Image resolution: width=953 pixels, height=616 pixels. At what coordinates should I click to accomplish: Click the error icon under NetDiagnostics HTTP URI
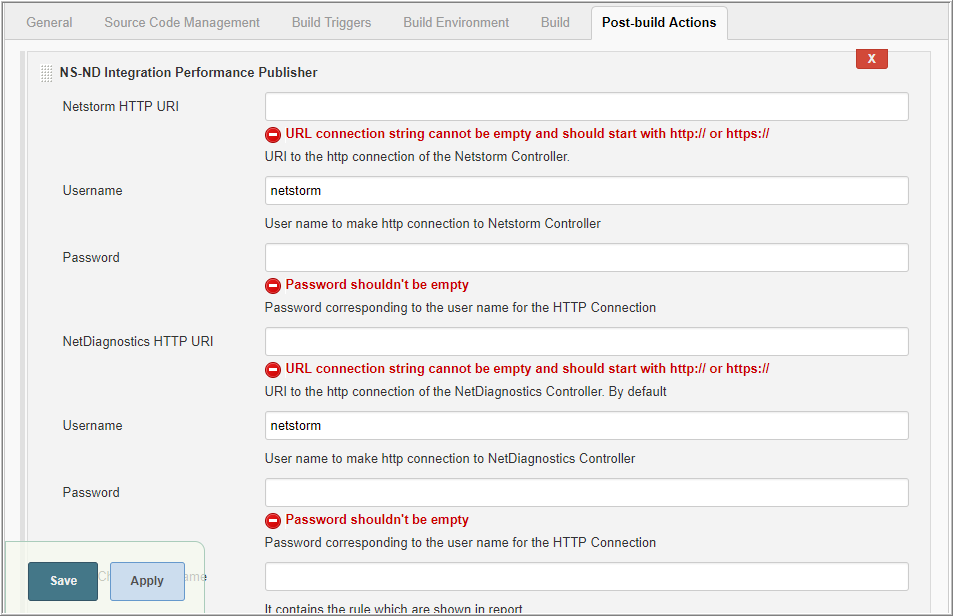273,369
